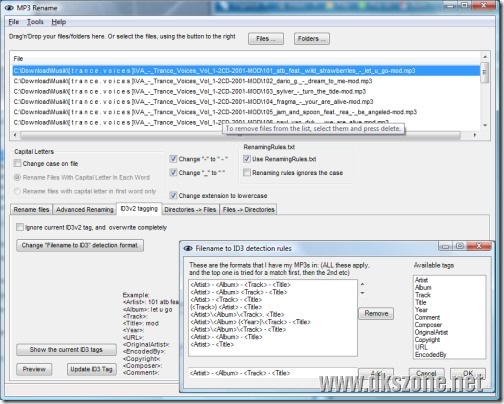Switch to the Rename files tab

pyautogui.click(x=31, y=209)
